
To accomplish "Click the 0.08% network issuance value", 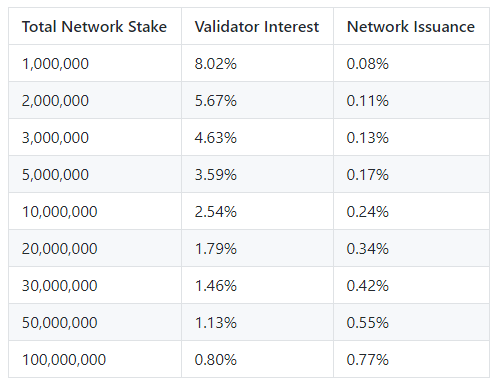I will click(368, 64).
